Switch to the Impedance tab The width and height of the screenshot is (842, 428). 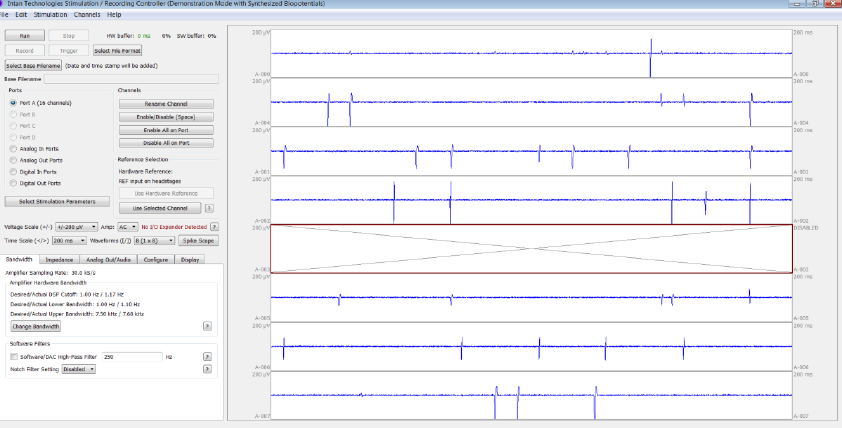click(59, 259)
